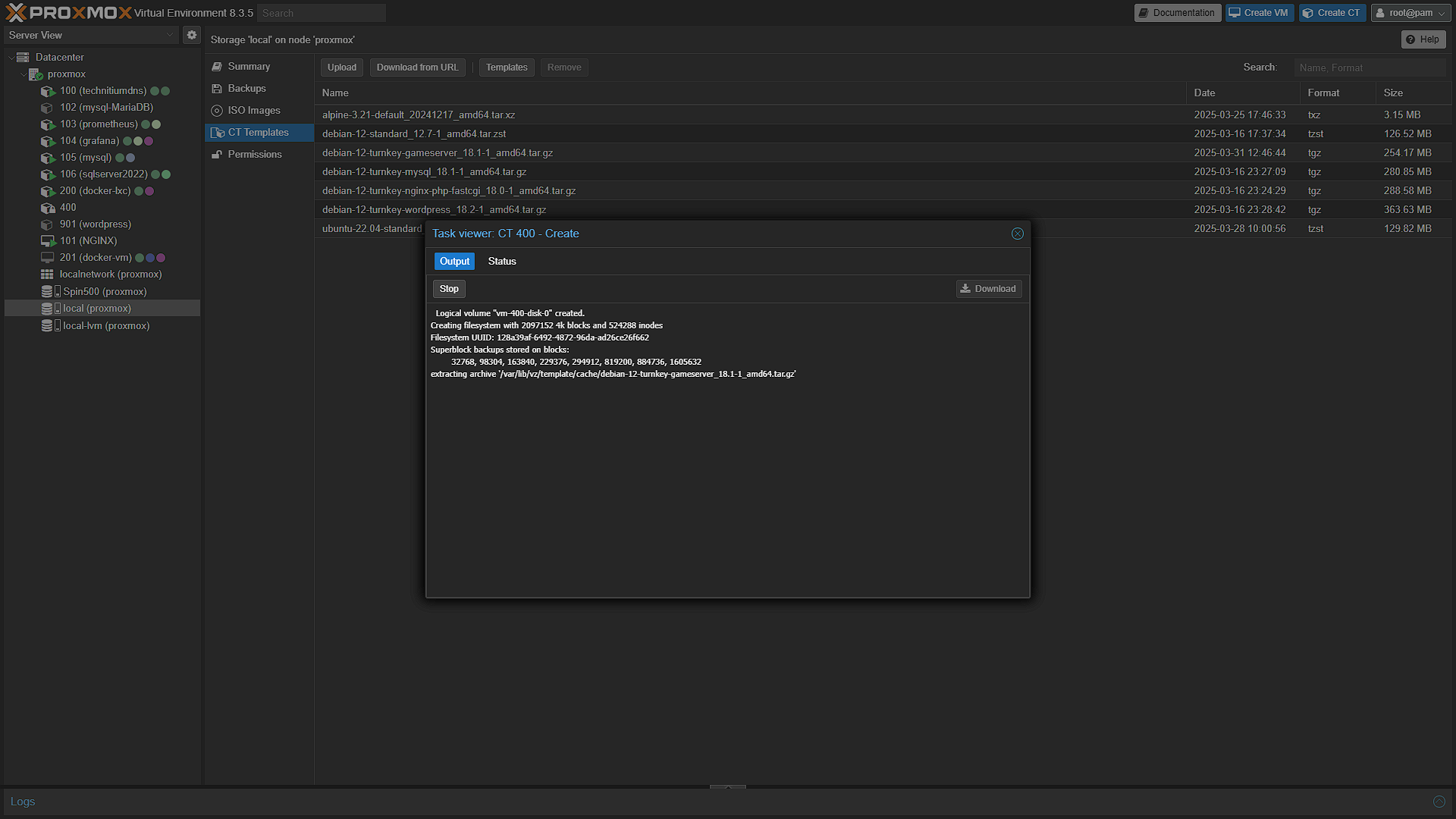Open the CT Templates section
1456x819 pixels.
259,133
